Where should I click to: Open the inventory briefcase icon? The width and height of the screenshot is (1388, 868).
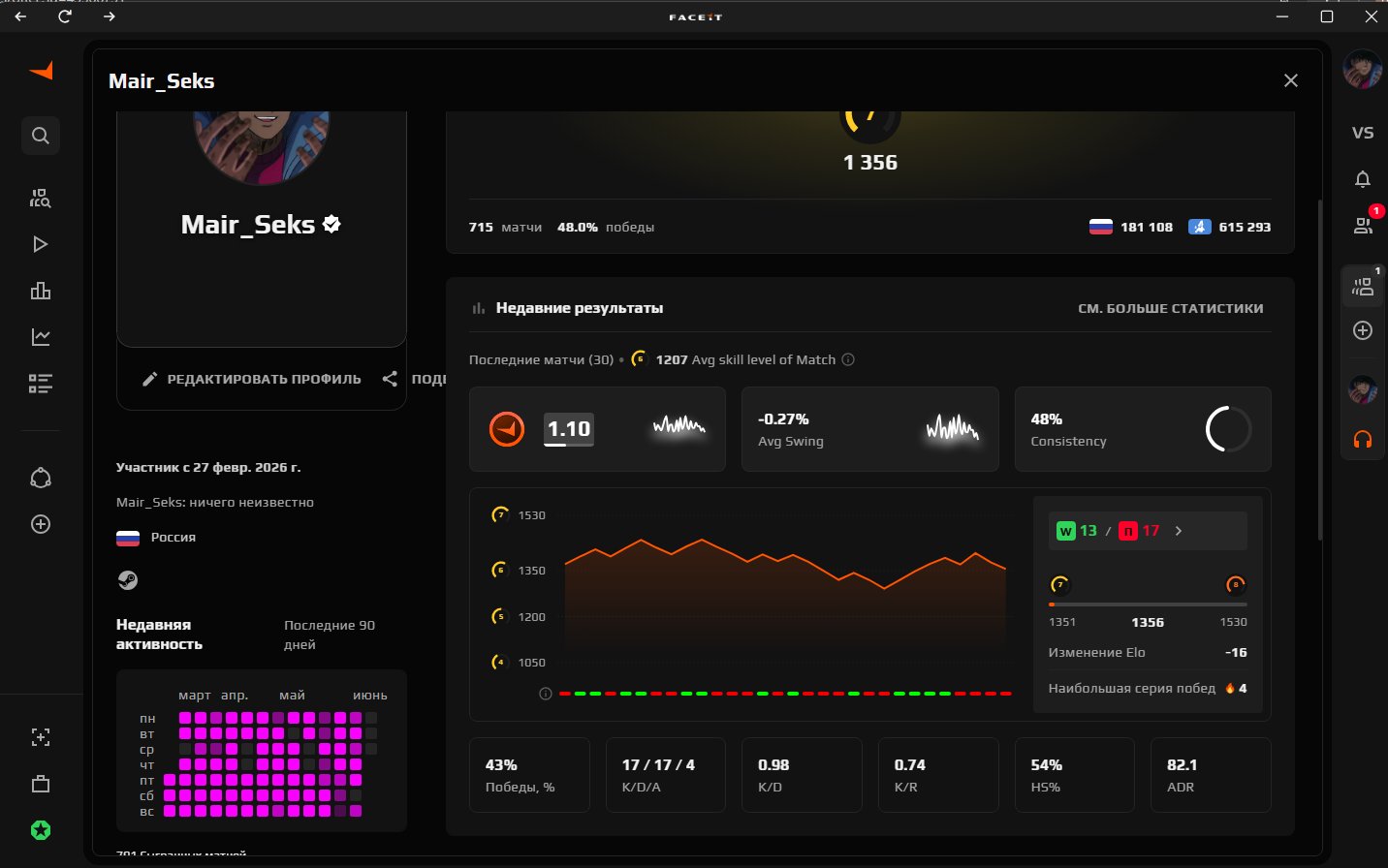pos(41,784)
